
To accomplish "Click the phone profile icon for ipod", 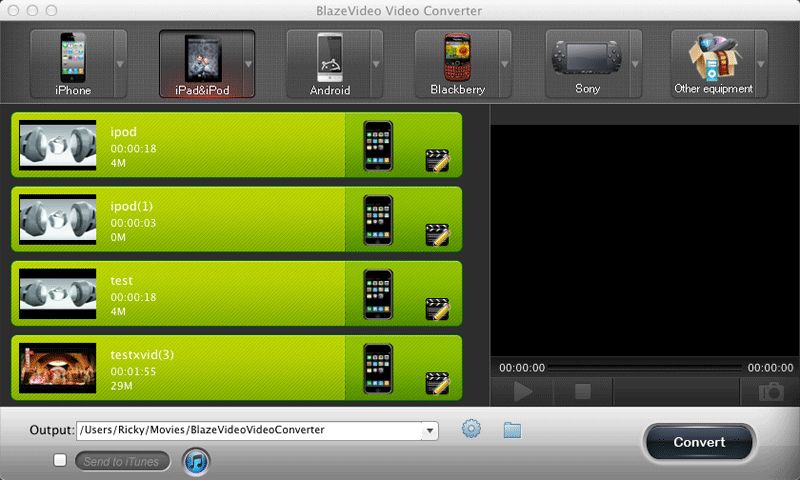I will [x=378, y=145].
